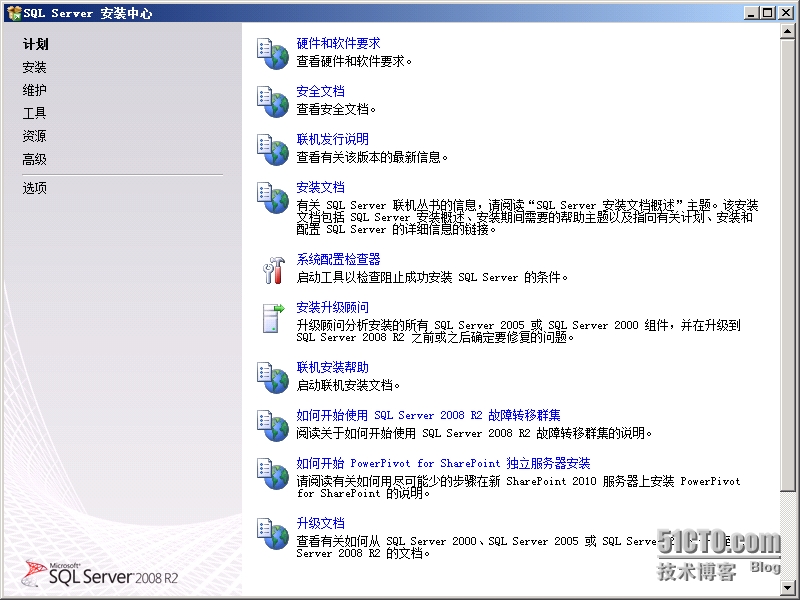Open the 升级文档 link
This screenshot has height=600, width=800.
320,523
